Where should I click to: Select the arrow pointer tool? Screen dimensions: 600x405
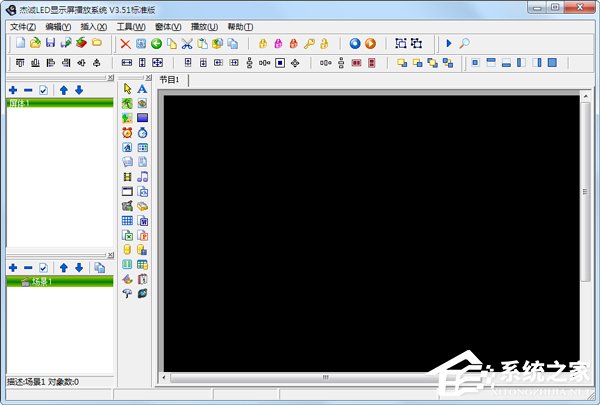[x=127, y=89]
